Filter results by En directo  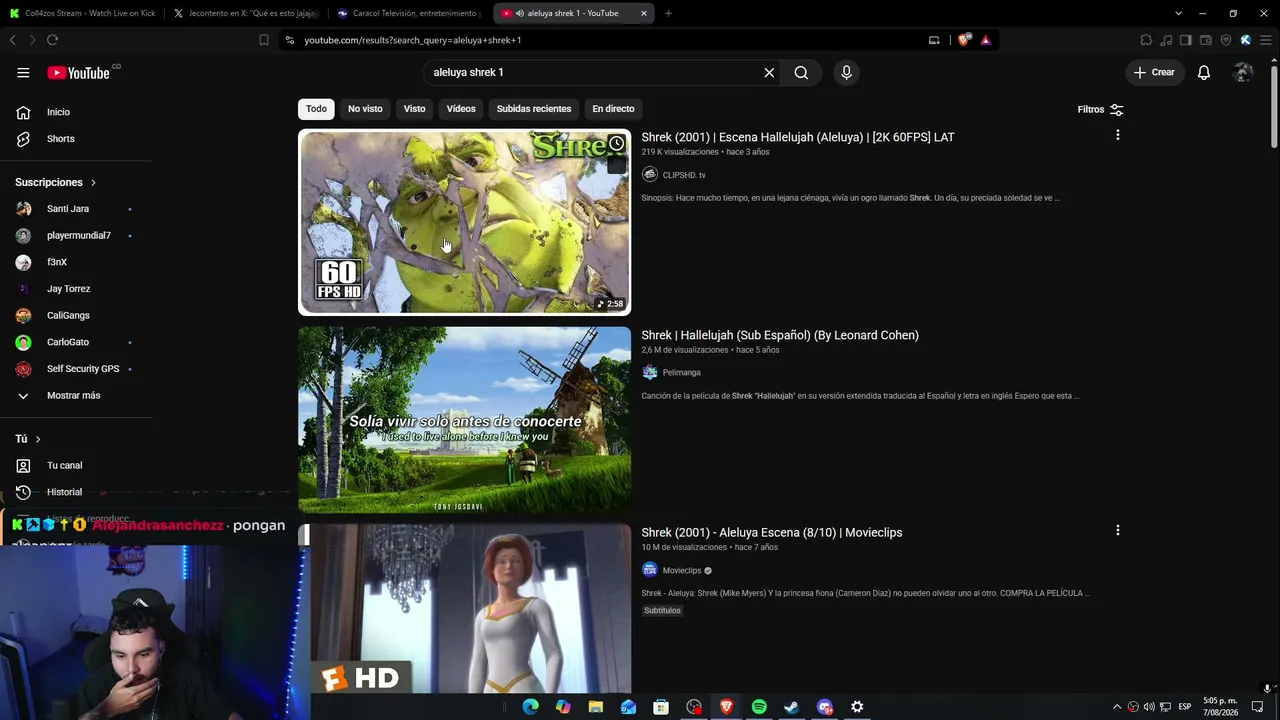(x=613, y=109)
